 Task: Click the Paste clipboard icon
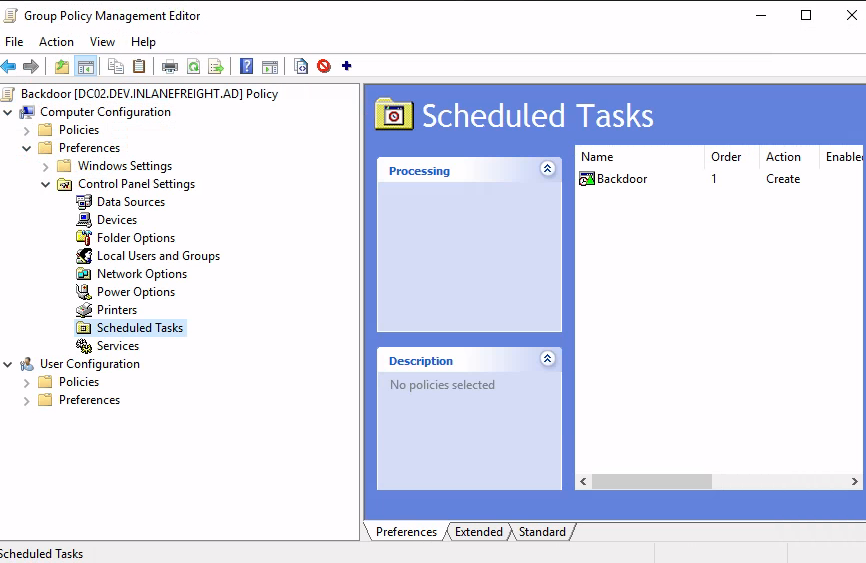[x=139, y=67]
